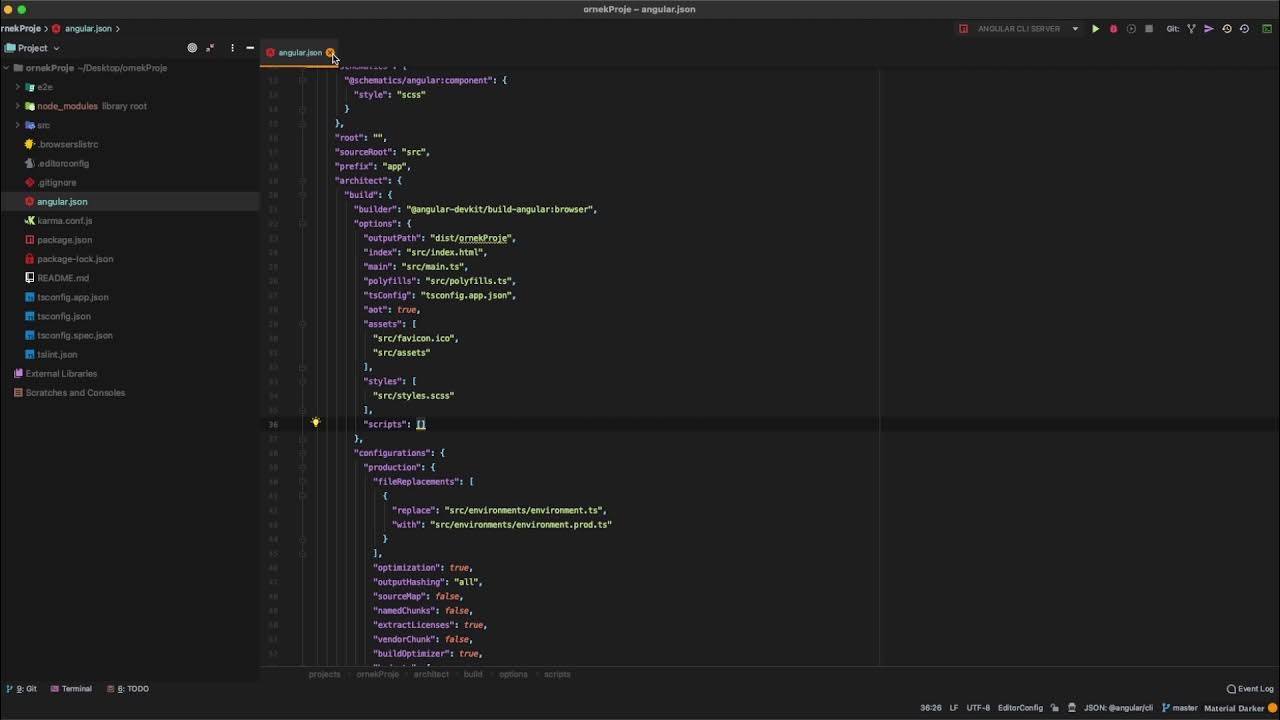The width and height of the screenshot is (1280, 720).
Task: Toggle the Terminal tool window
Action: point(71,689)
